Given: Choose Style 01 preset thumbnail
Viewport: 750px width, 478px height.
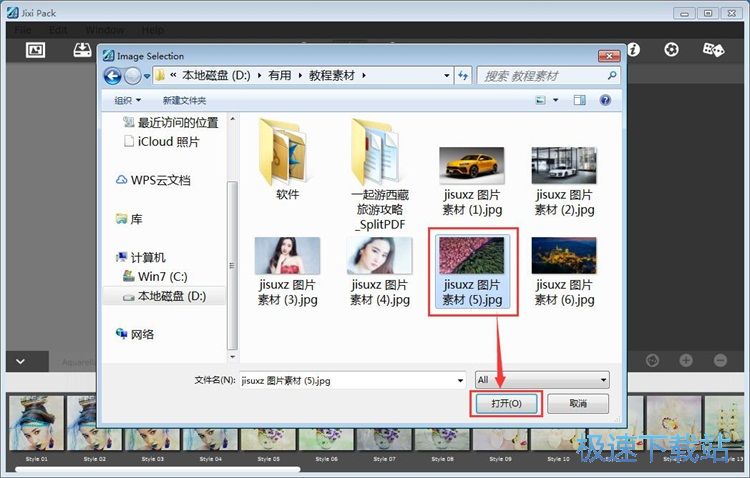Looking at the screenshot, I should [x=36, y=423].
